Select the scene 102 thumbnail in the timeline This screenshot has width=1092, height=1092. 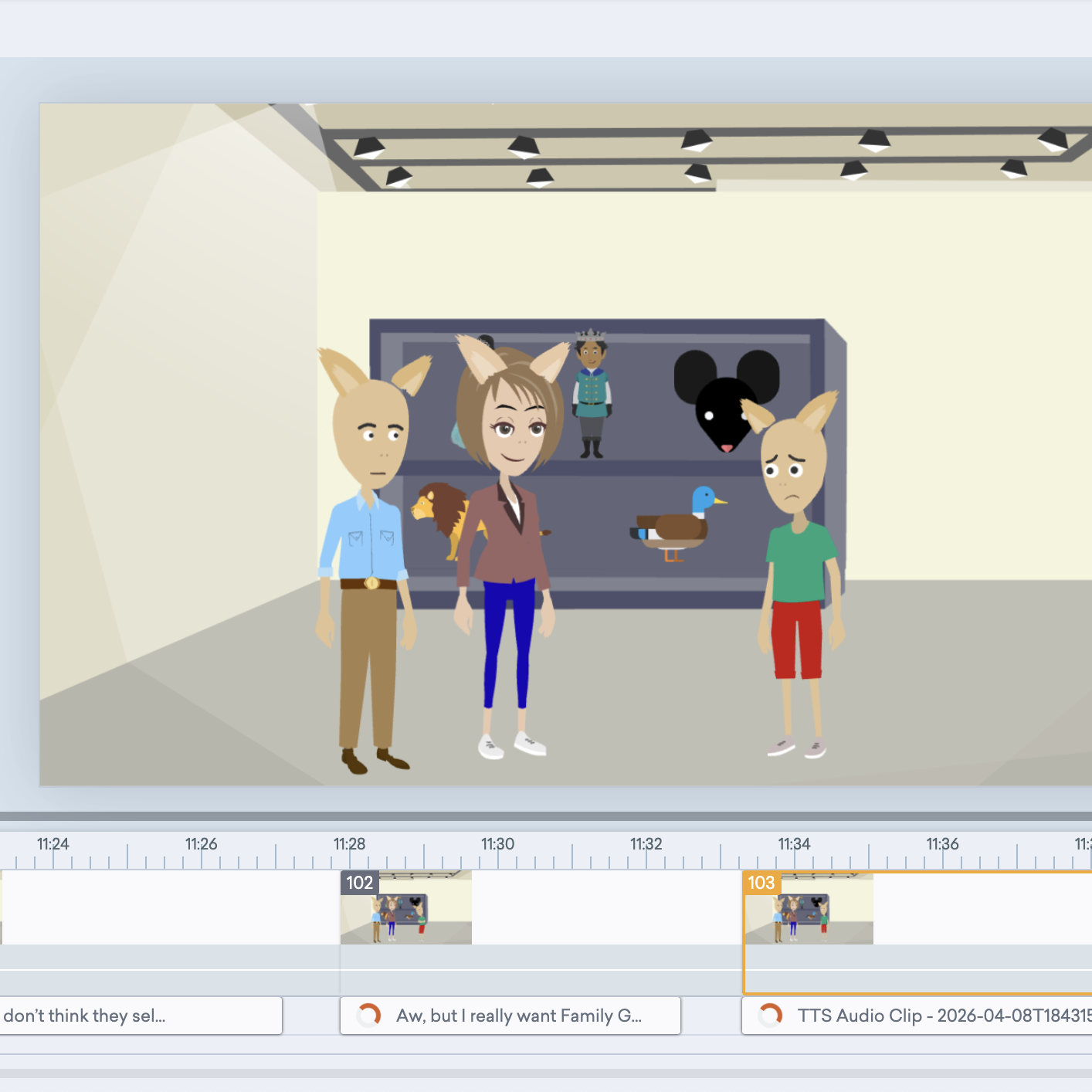[x=406, y=907]
